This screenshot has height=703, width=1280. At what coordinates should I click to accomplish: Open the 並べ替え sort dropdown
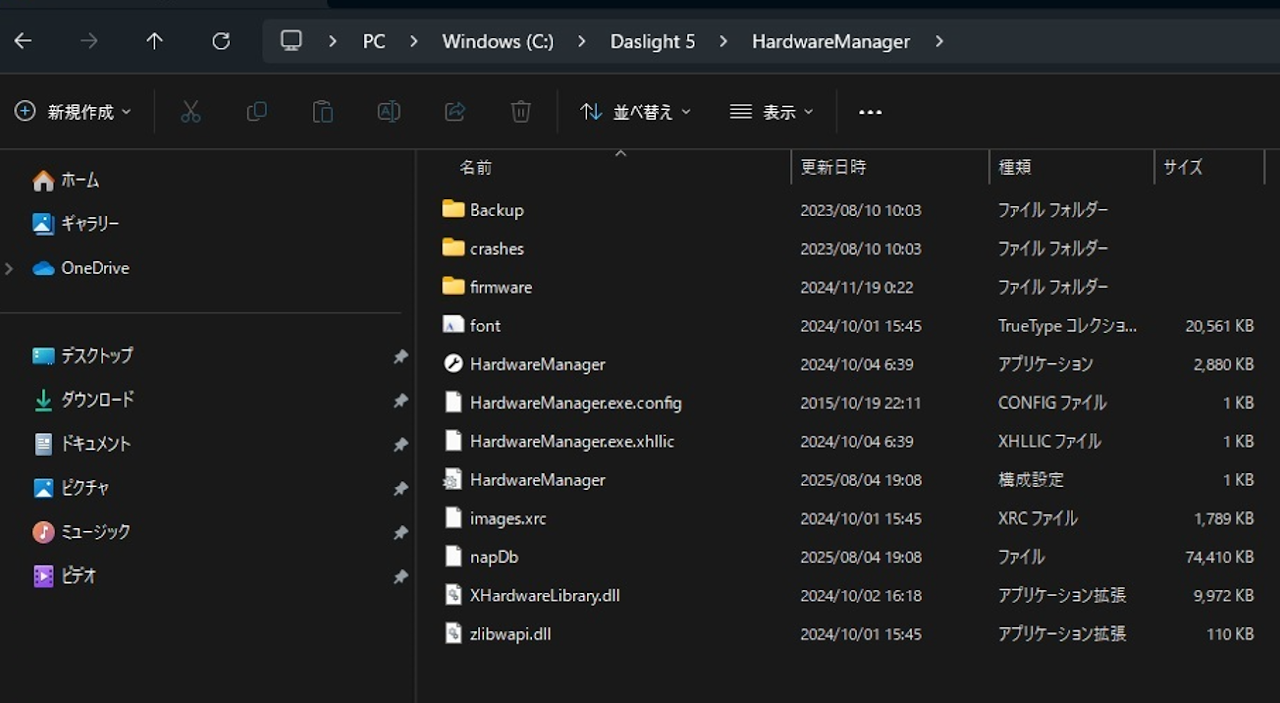click(x=636, y=112)
